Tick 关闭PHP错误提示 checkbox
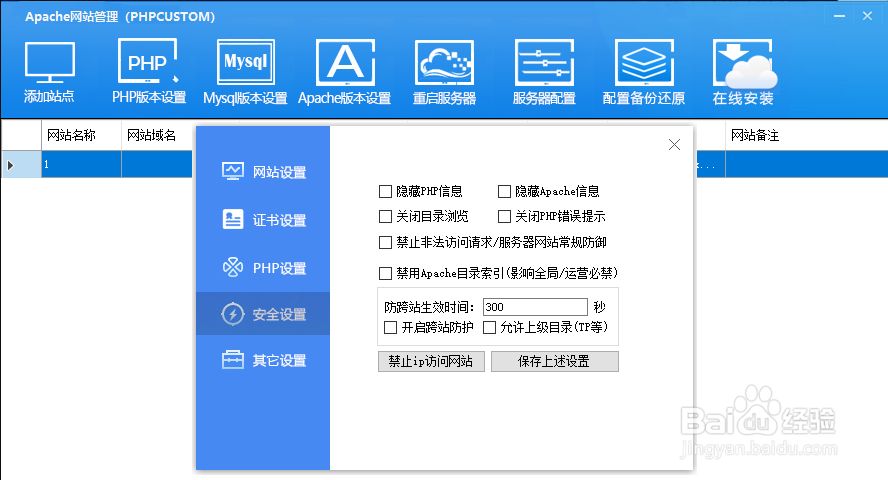Image resolution: width=888 pixels, height=480 pixels. coord(504,217)
